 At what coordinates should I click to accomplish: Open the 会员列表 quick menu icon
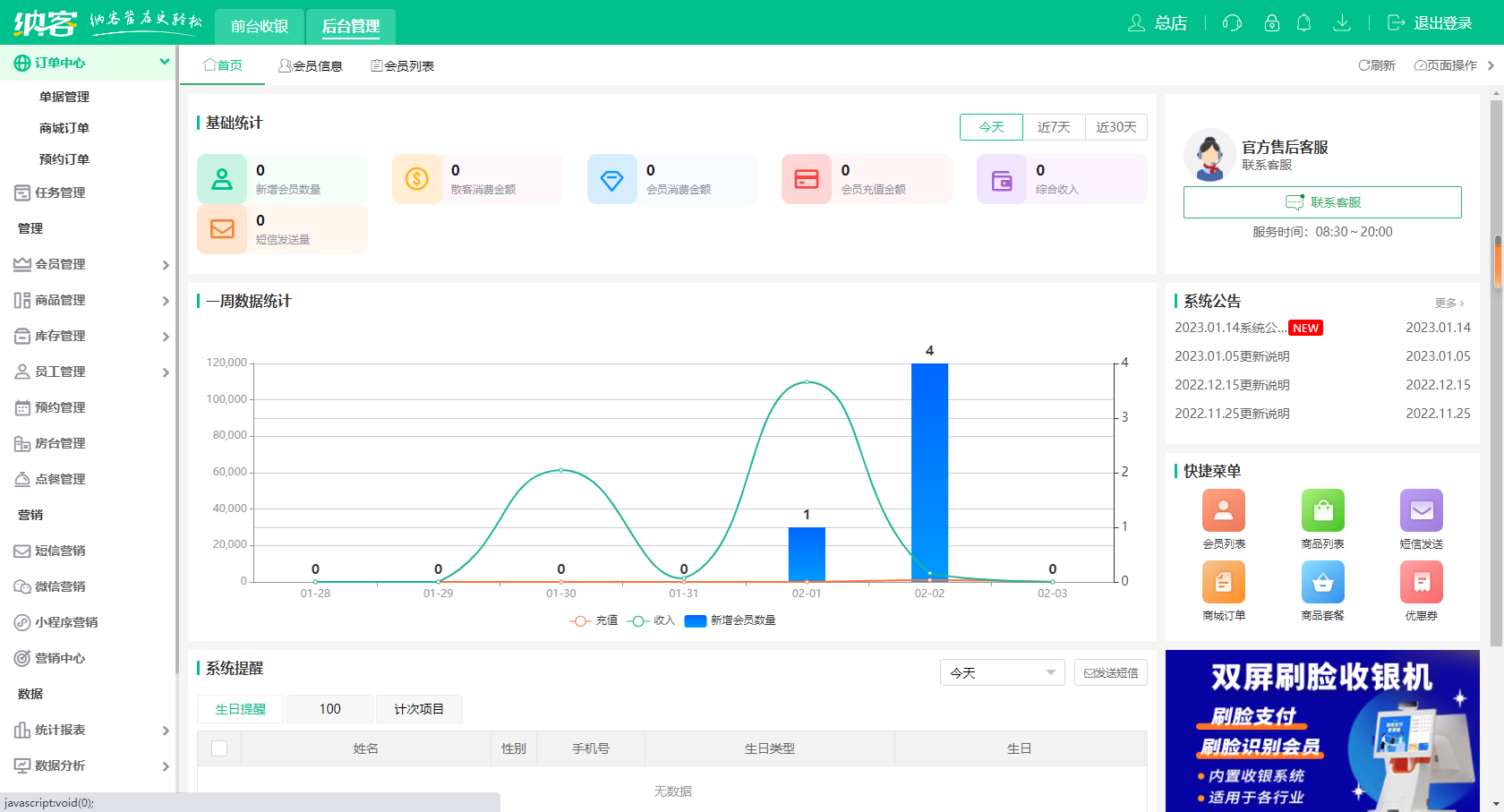point(1223,510)
